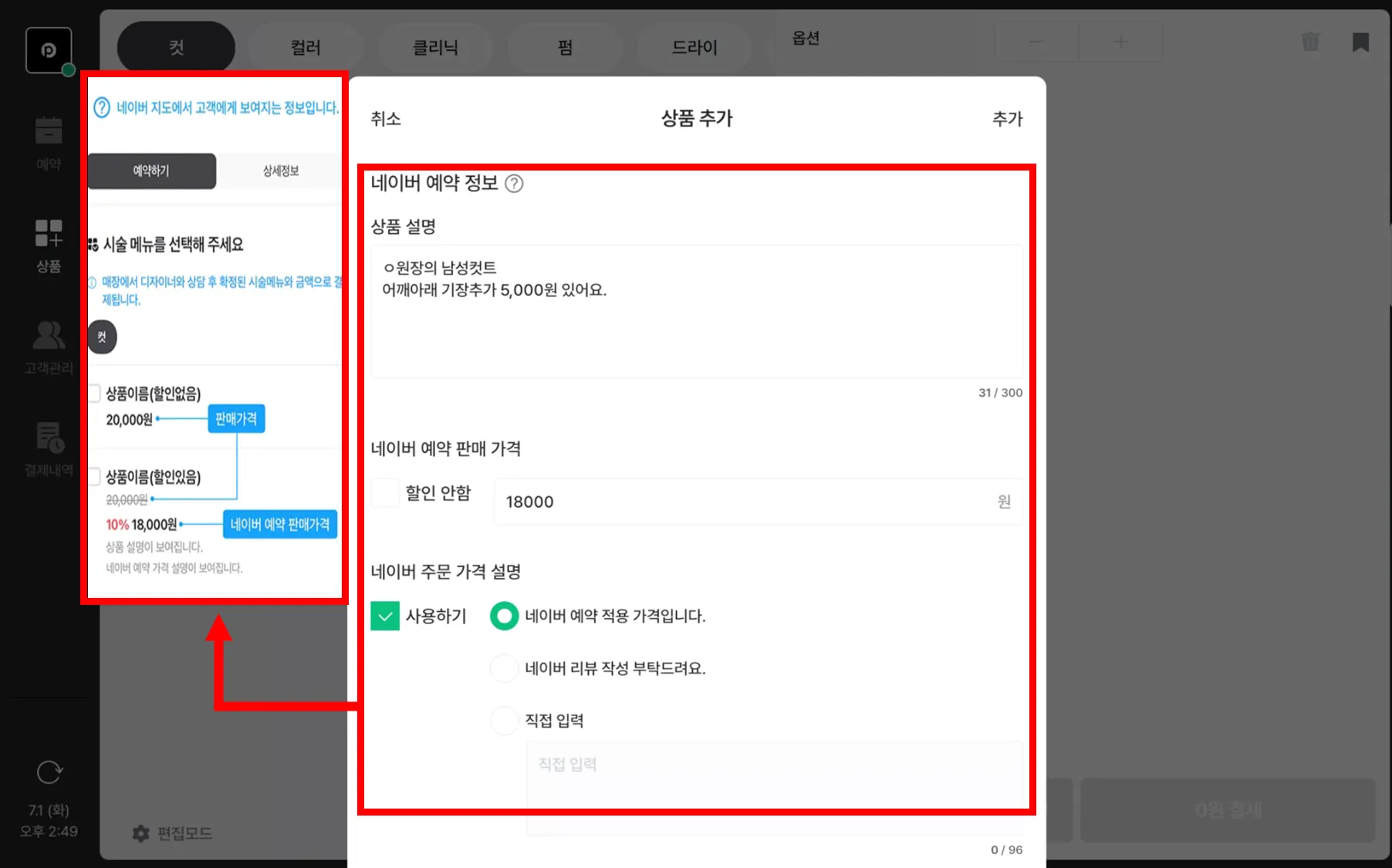Image resolution: width=1392 pixels, height=868 pixels.
Task: Click the blue help icon in preview panel
Action: point(101,107)
